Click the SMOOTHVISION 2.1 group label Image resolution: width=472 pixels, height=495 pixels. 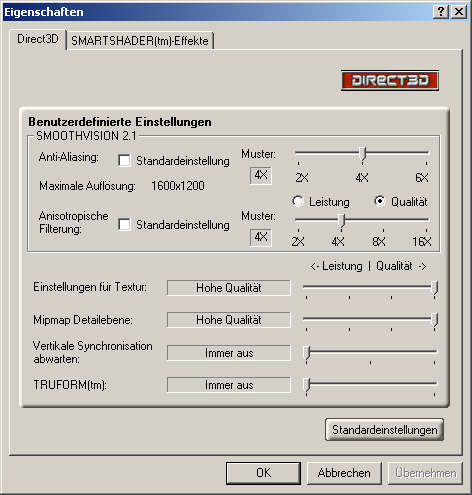pyautogui.click(x=86, y=136)
